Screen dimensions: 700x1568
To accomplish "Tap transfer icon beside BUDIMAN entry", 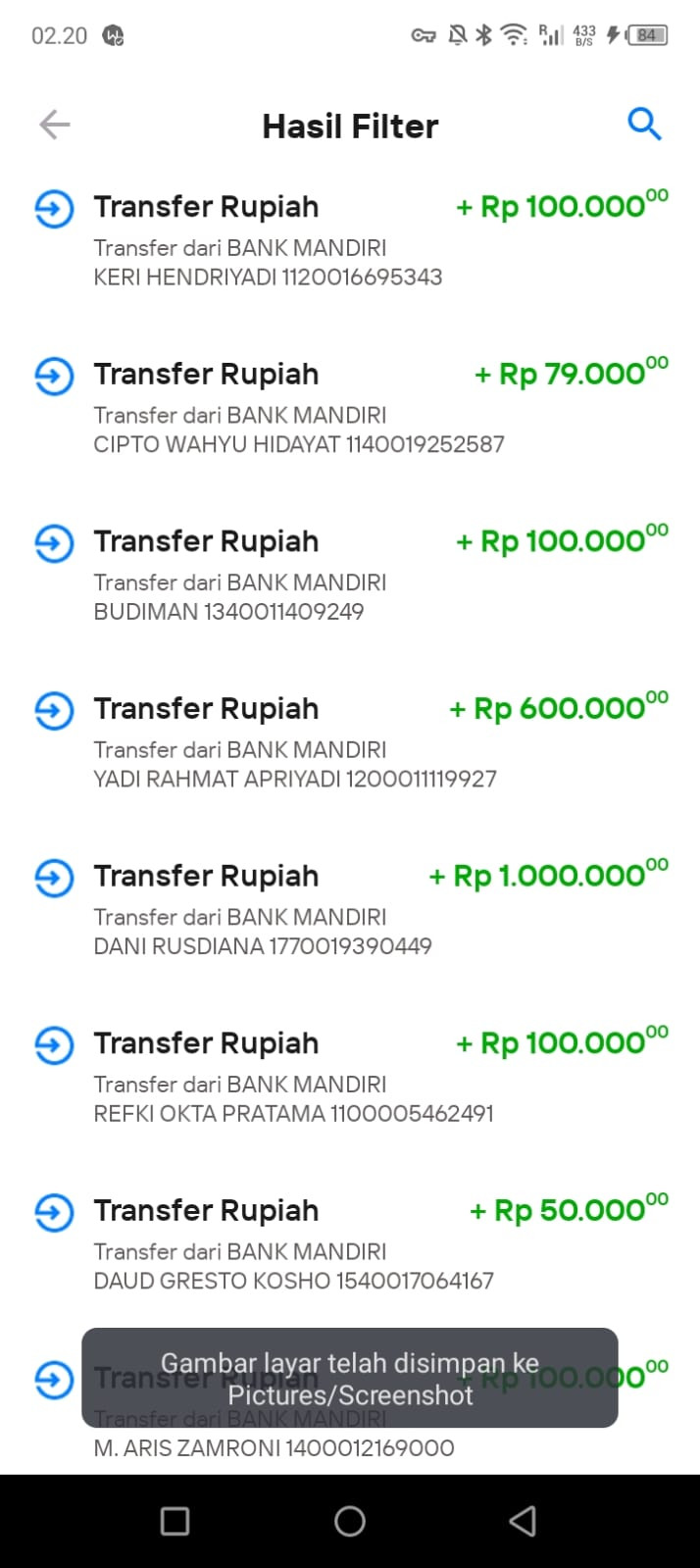I will (x=54, y=542).
